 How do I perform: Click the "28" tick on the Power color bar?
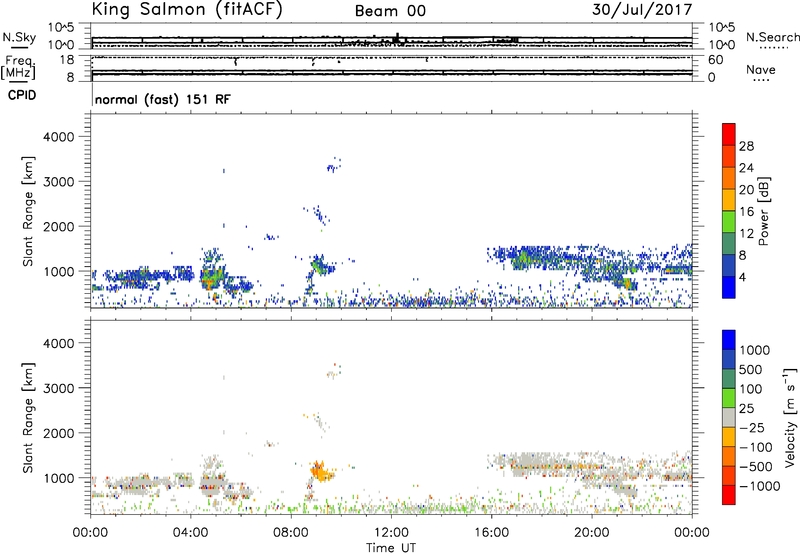pyautogui.click(x=746, y=146)
